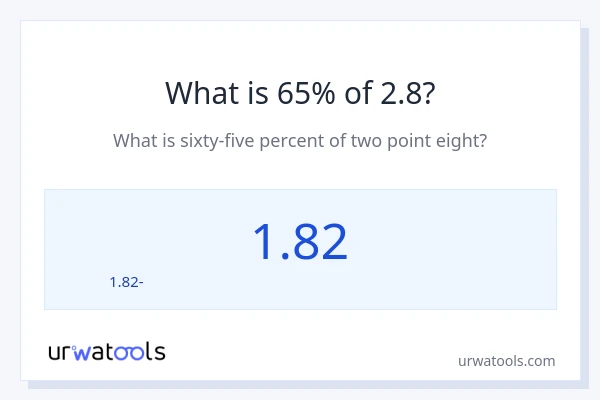Click the blue wavy 'w' in the logo

click(82, 352)
